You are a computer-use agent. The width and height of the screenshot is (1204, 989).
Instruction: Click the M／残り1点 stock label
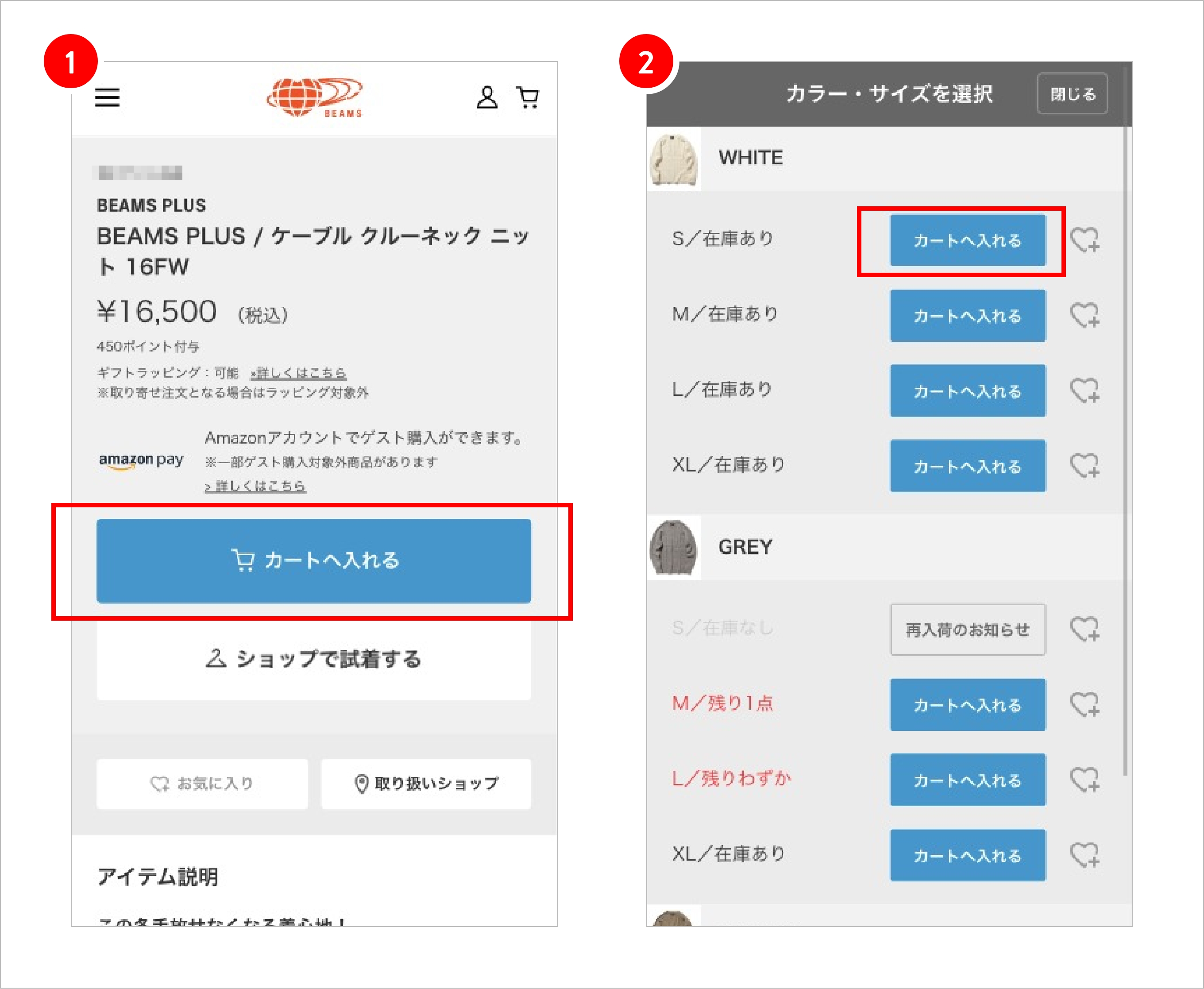723,703
